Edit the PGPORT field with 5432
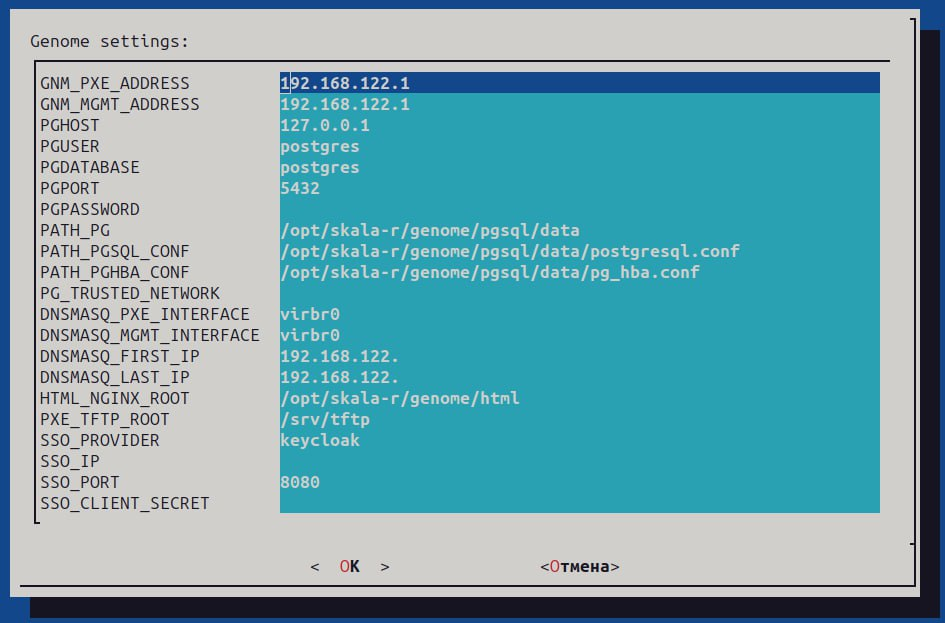The image size is (945, 623). 579,188
